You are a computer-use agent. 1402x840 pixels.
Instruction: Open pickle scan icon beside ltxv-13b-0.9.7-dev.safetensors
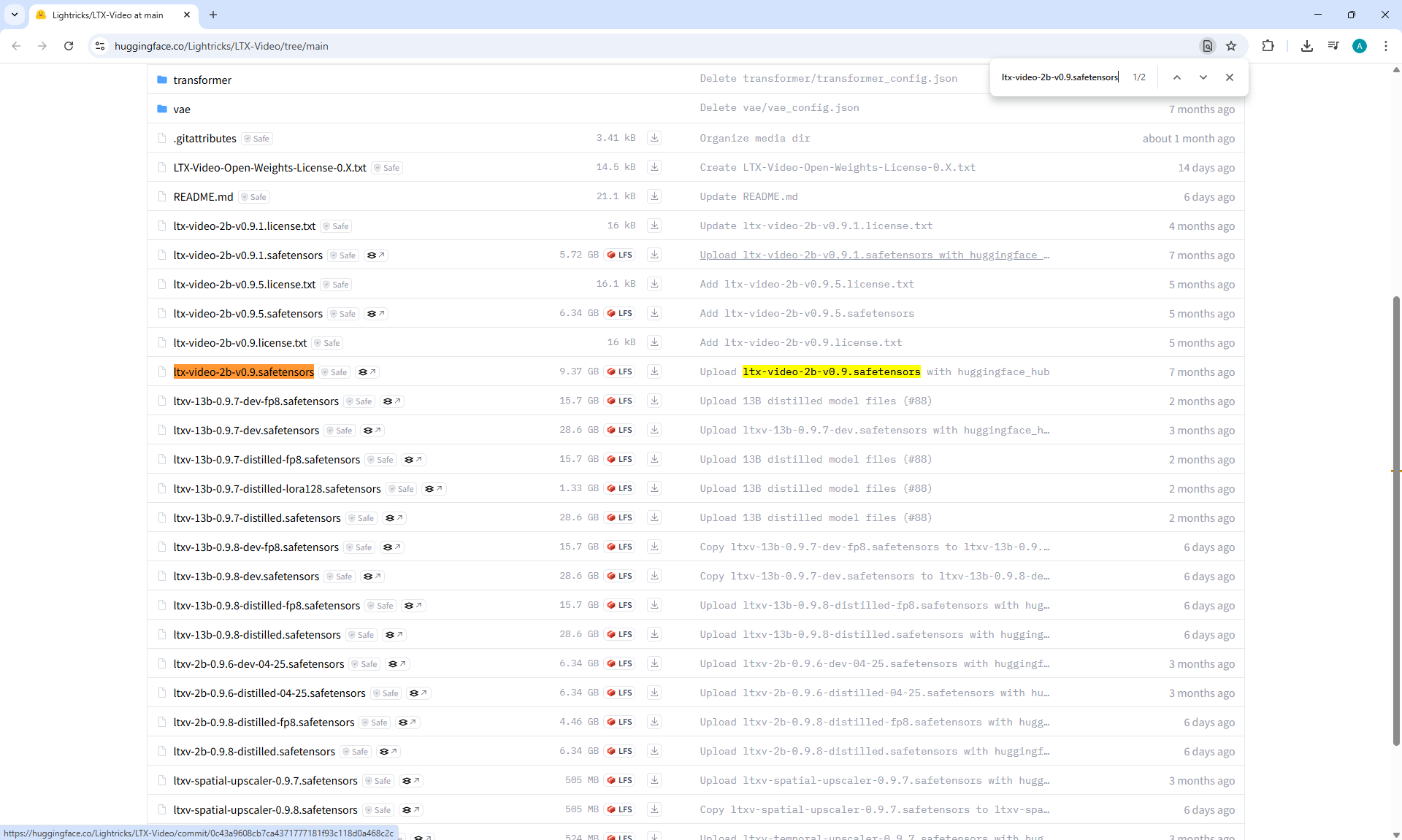pos(372,431)
